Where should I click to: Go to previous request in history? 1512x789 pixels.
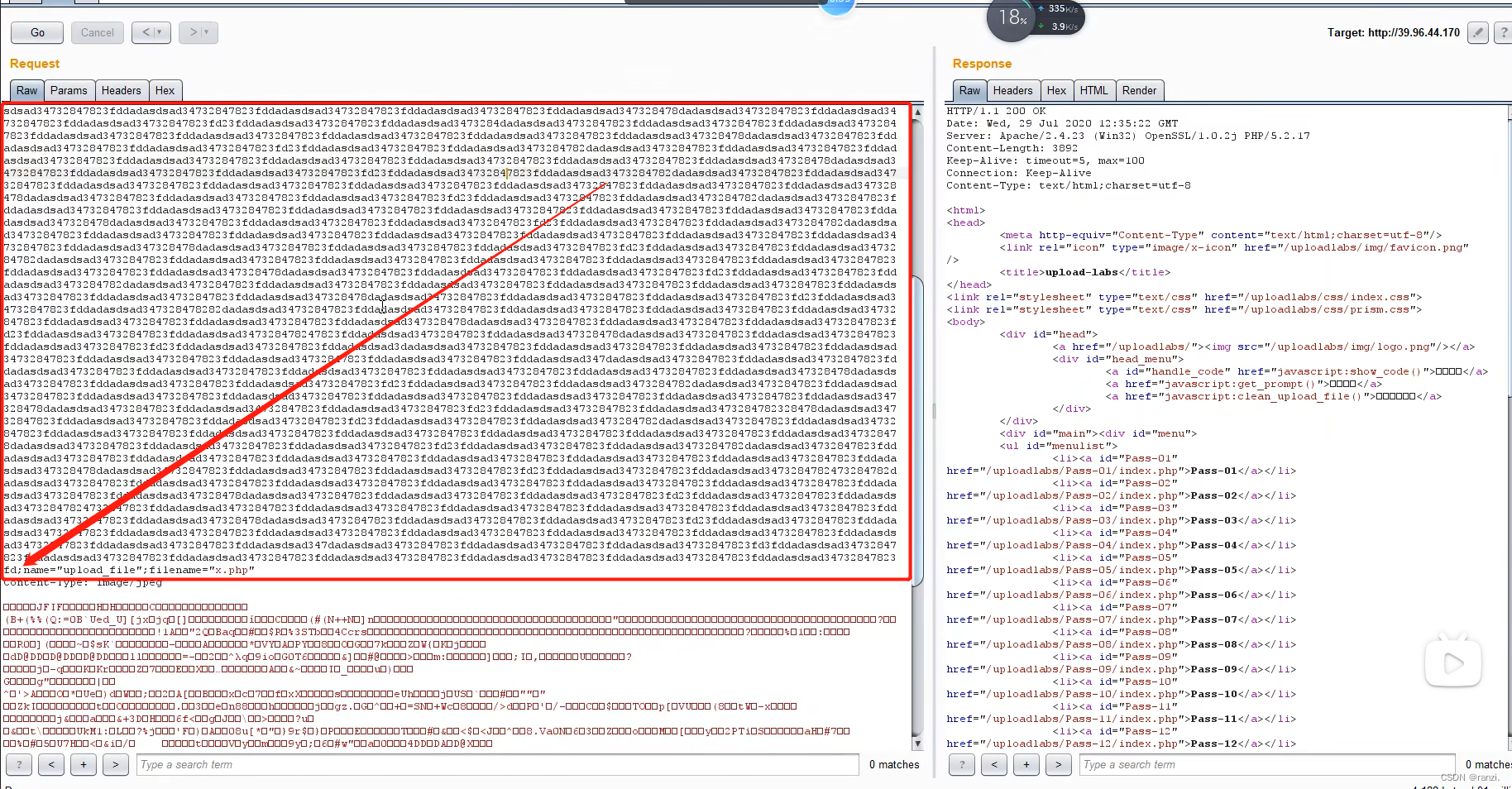point(146,32)
